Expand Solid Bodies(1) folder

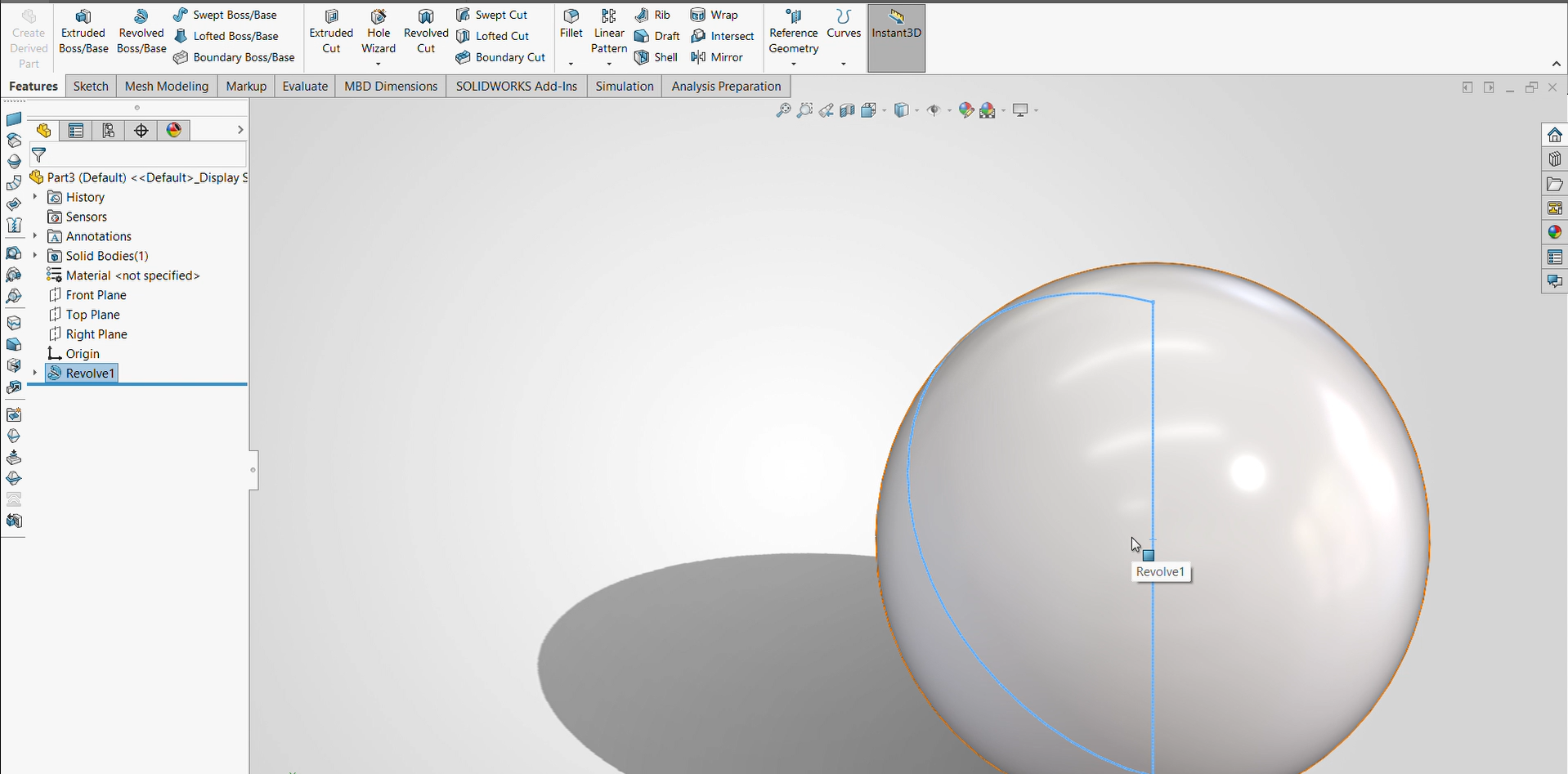click(x=35, y=256)
